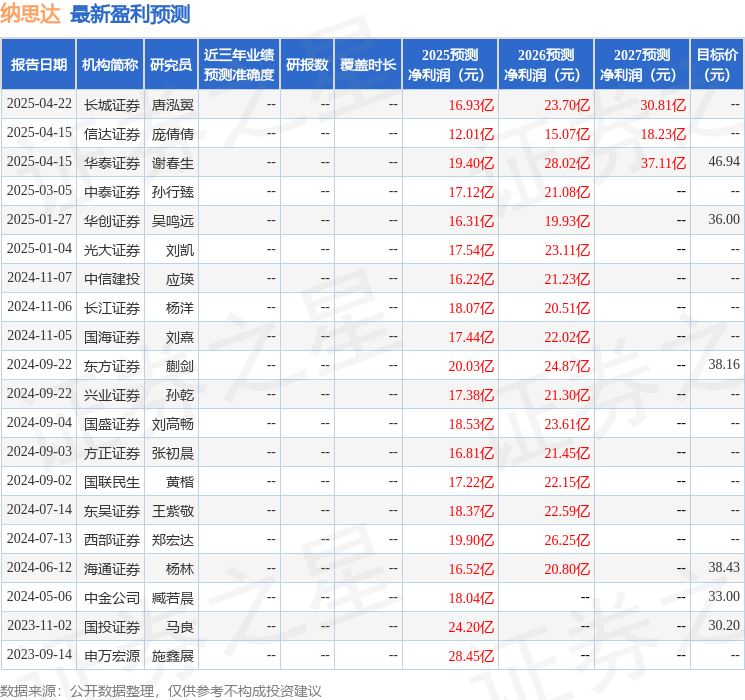Click the 纳思达 stock name title
The height and width of the screenshot is (700, 745).
(30, 14)
